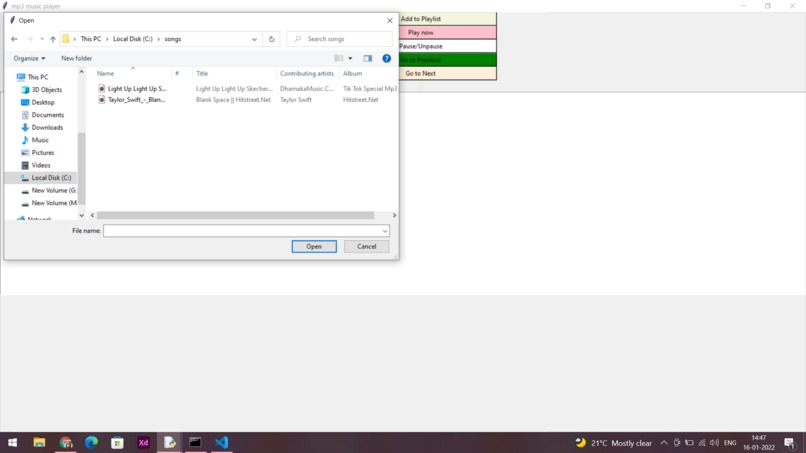Open the Organize dropdown menu

click(x=29, y=59)
